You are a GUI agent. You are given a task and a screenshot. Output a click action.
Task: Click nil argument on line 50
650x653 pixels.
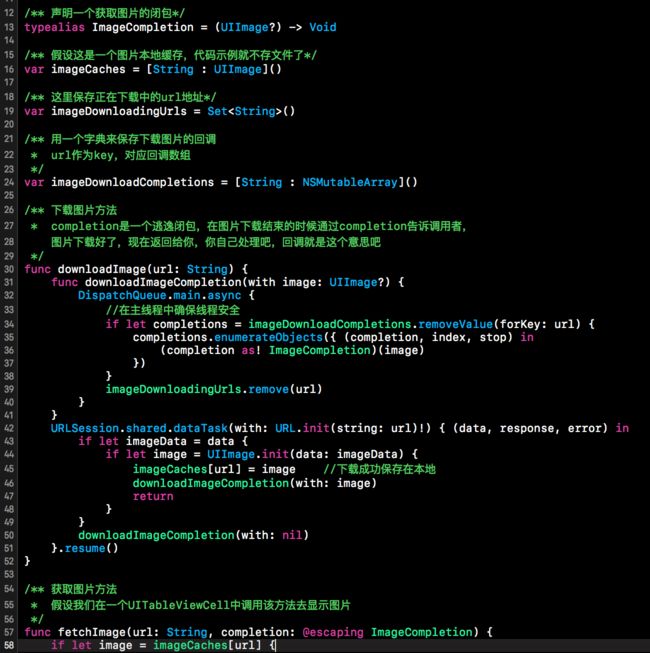292,535
